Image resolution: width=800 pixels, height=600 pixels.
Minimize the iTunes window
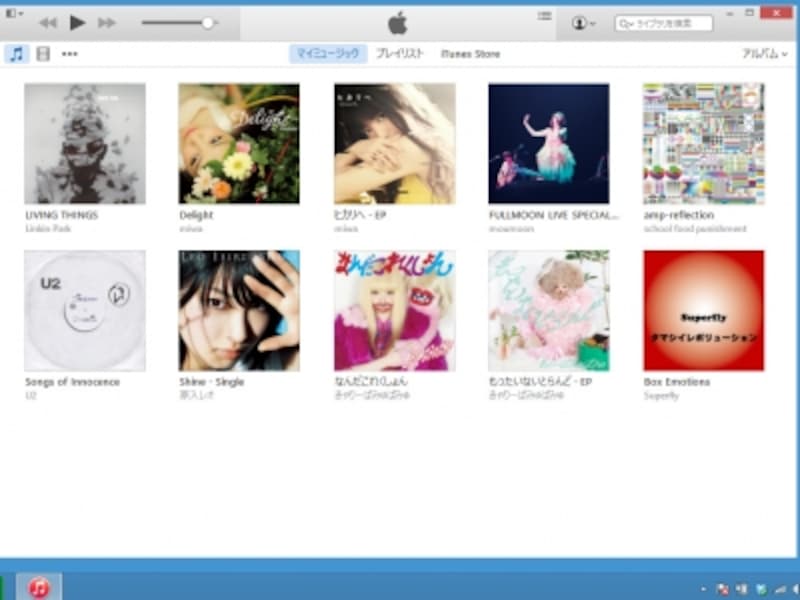pyautogui.click(x=730, y=14)
